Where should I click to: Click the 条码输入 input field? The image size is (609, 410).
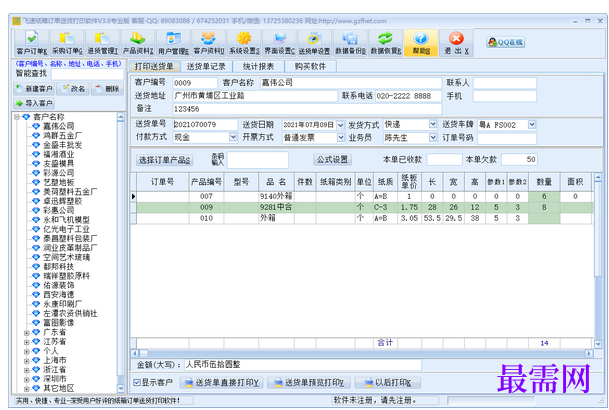pyautogui.click(x=258, y=160)
